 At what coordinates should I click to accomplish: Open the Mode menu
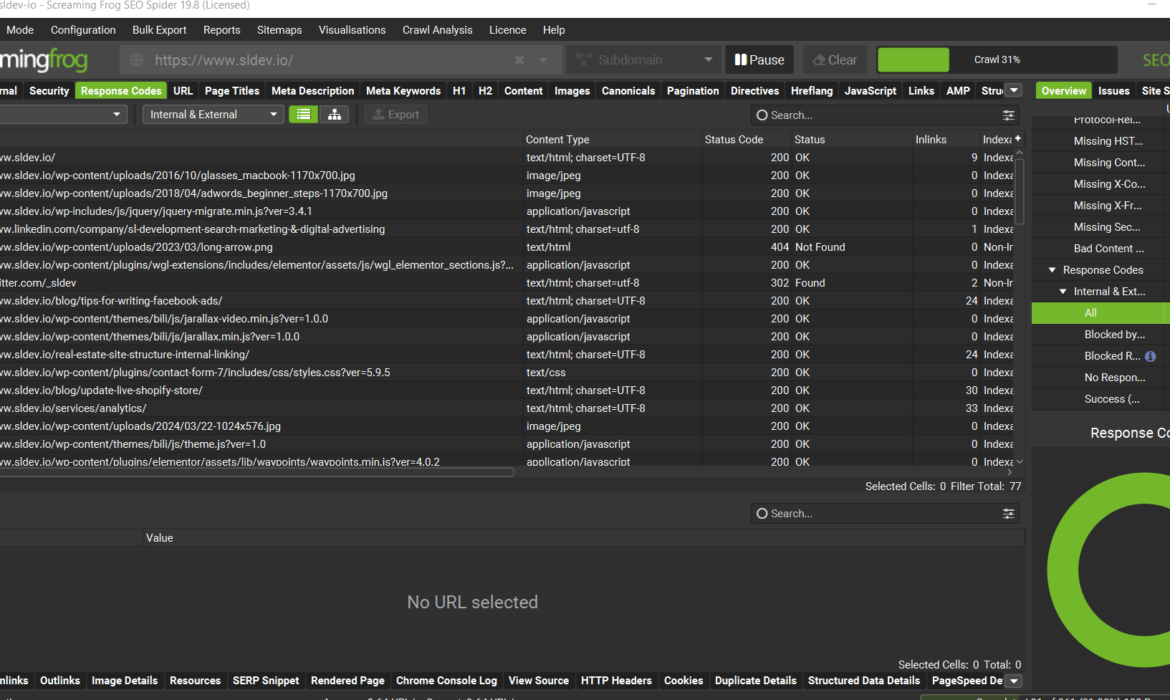(19, 30)
